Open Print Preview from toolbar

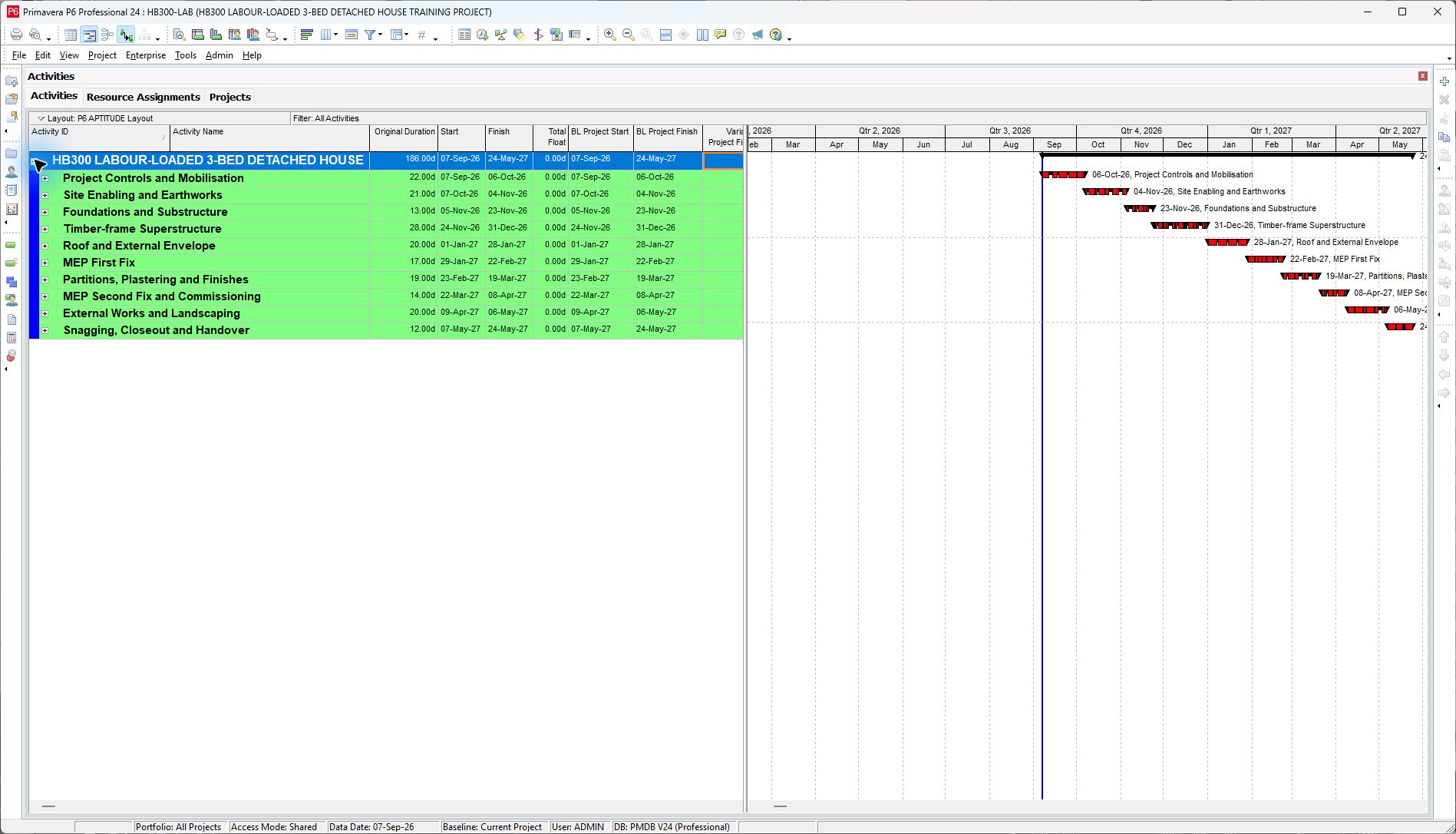pyautogui.click(x=35, y=35)
